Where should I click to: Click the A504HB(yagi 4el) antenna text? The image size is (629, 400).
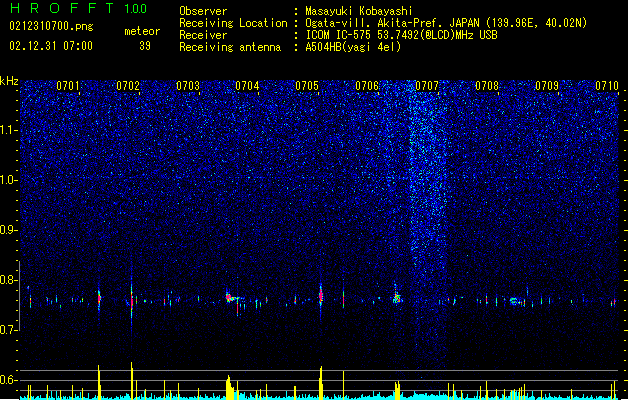pos(353,47)
